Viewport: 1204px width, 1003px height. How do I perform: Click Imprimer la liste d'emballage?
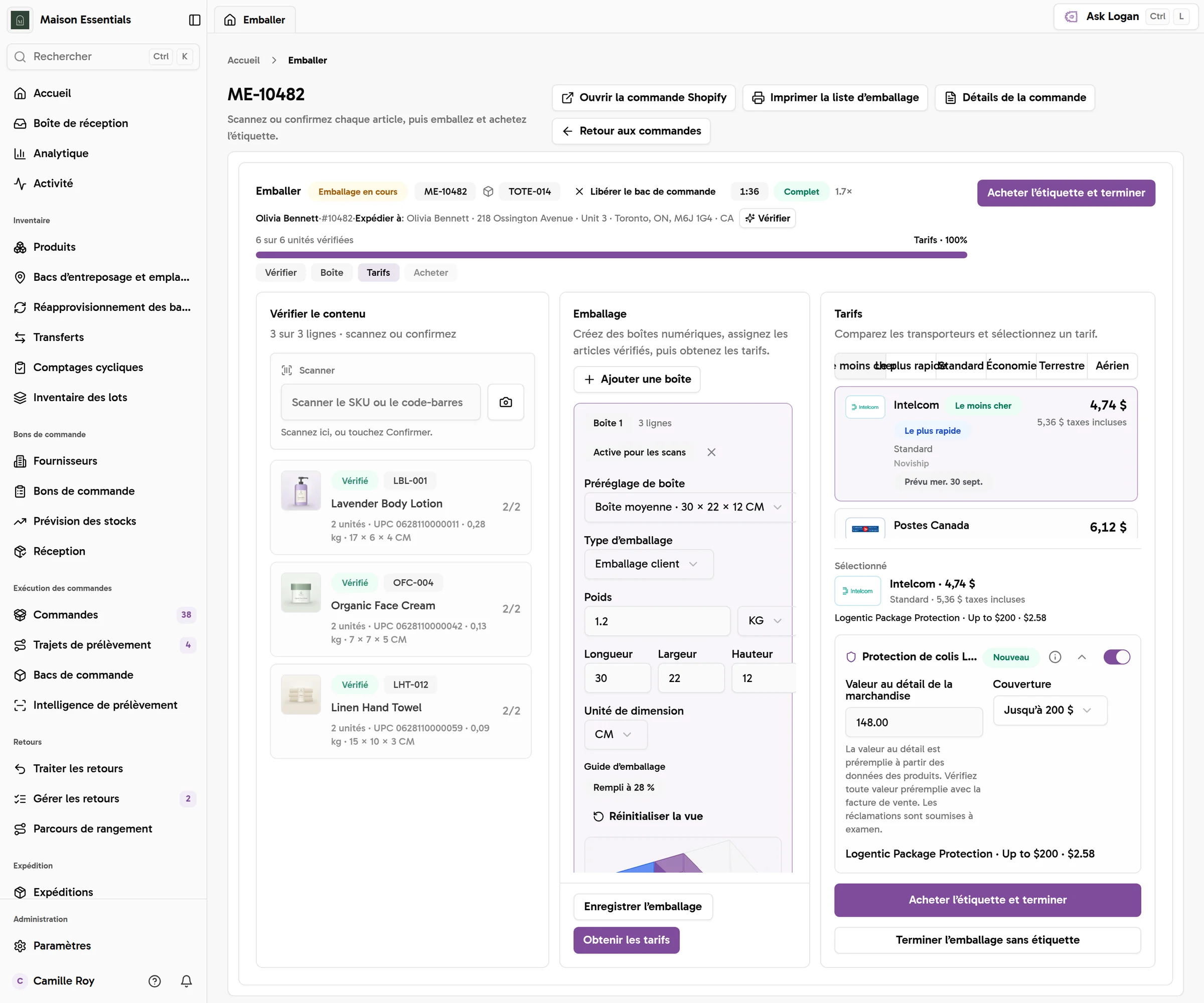(835, 97)
